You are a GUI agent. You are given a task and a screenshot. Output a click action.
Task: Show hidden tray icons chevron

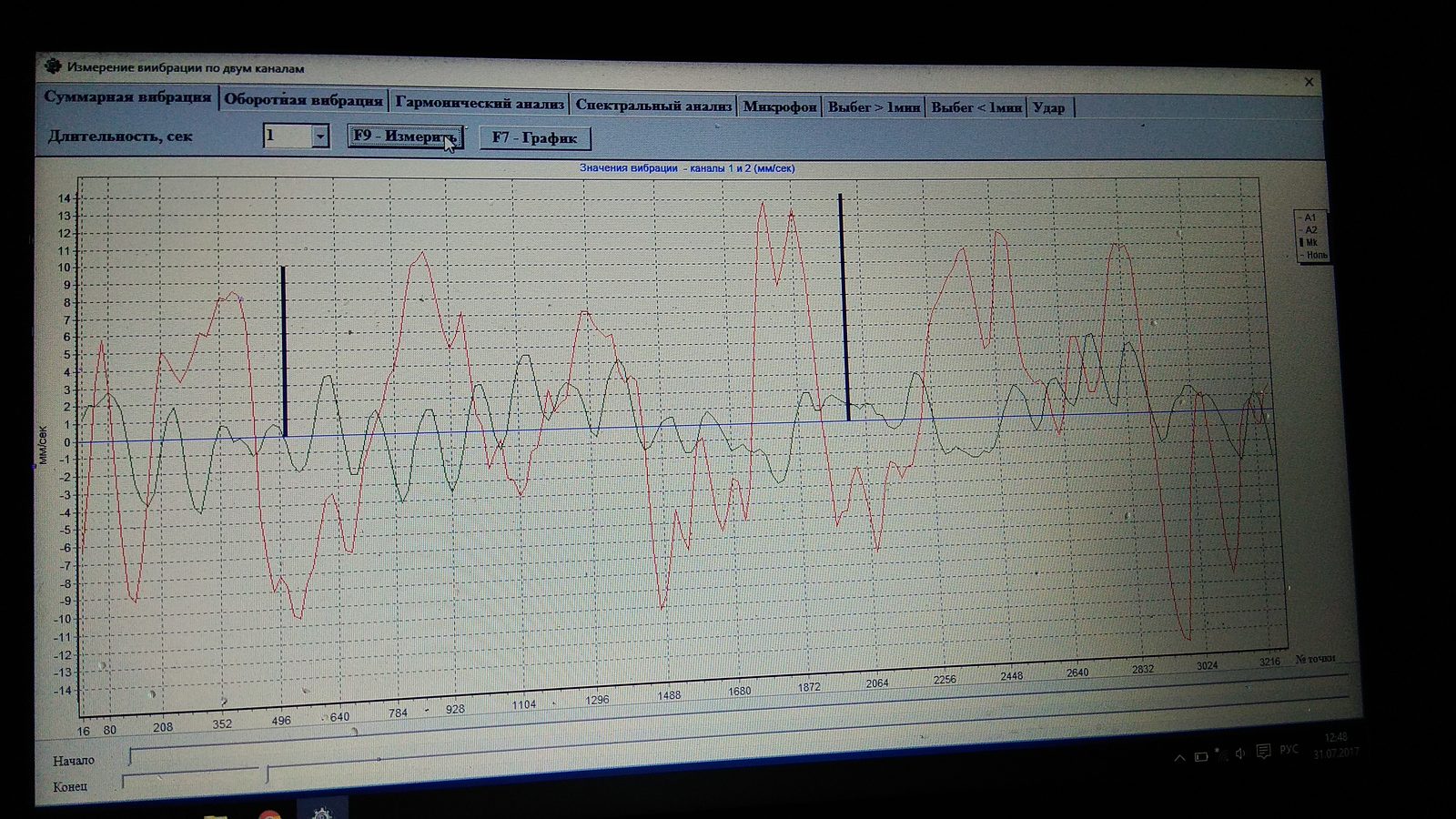[1179, 757]
